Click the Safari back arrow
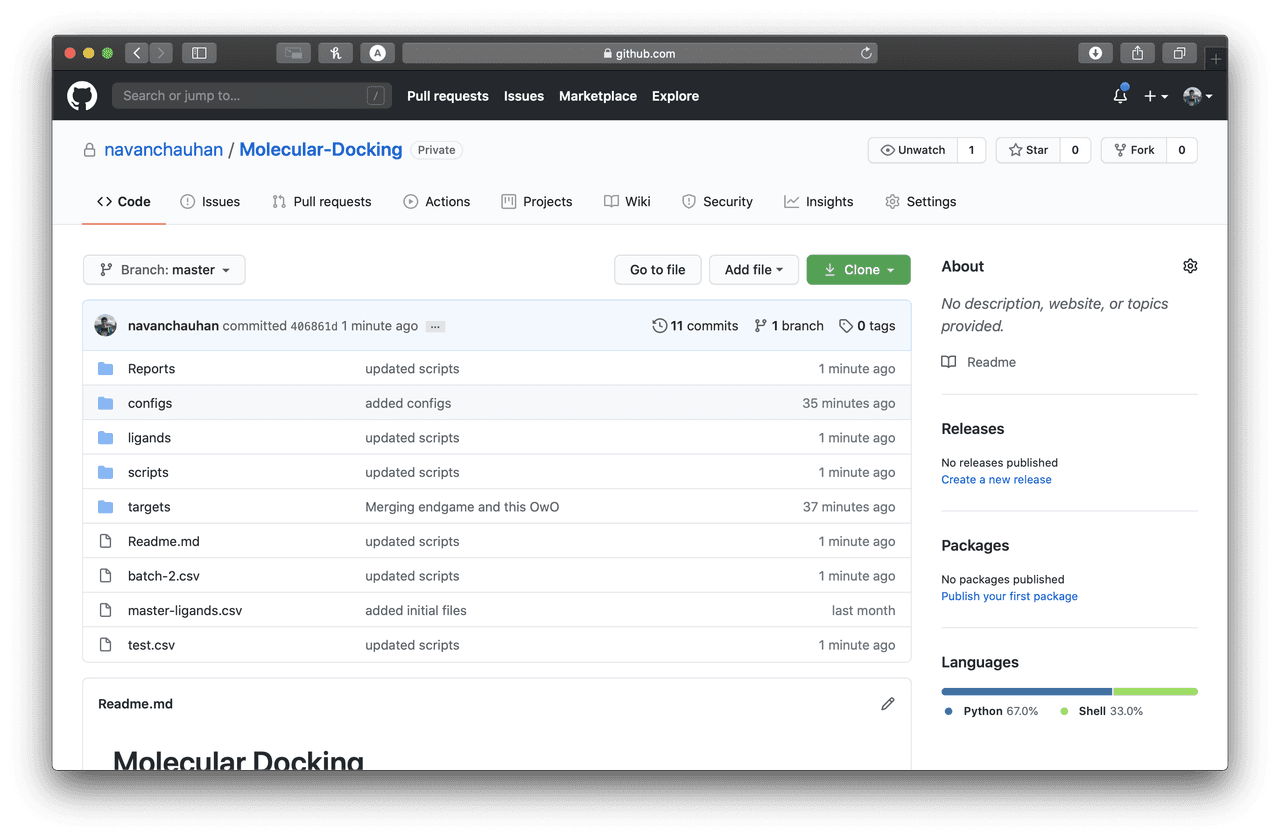The image size is (1280, 839). [138, 53]
